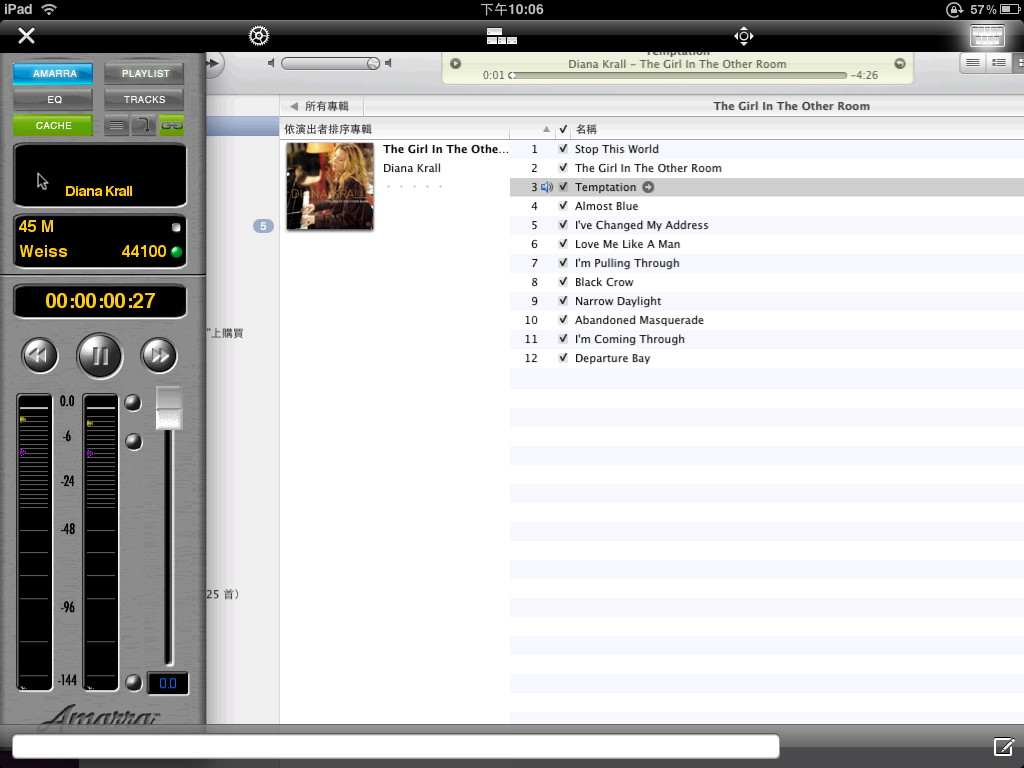The width and height of the screenshot is (1024, 768).
Task: Toggle the checkmark column header
Action: (563, 129)
